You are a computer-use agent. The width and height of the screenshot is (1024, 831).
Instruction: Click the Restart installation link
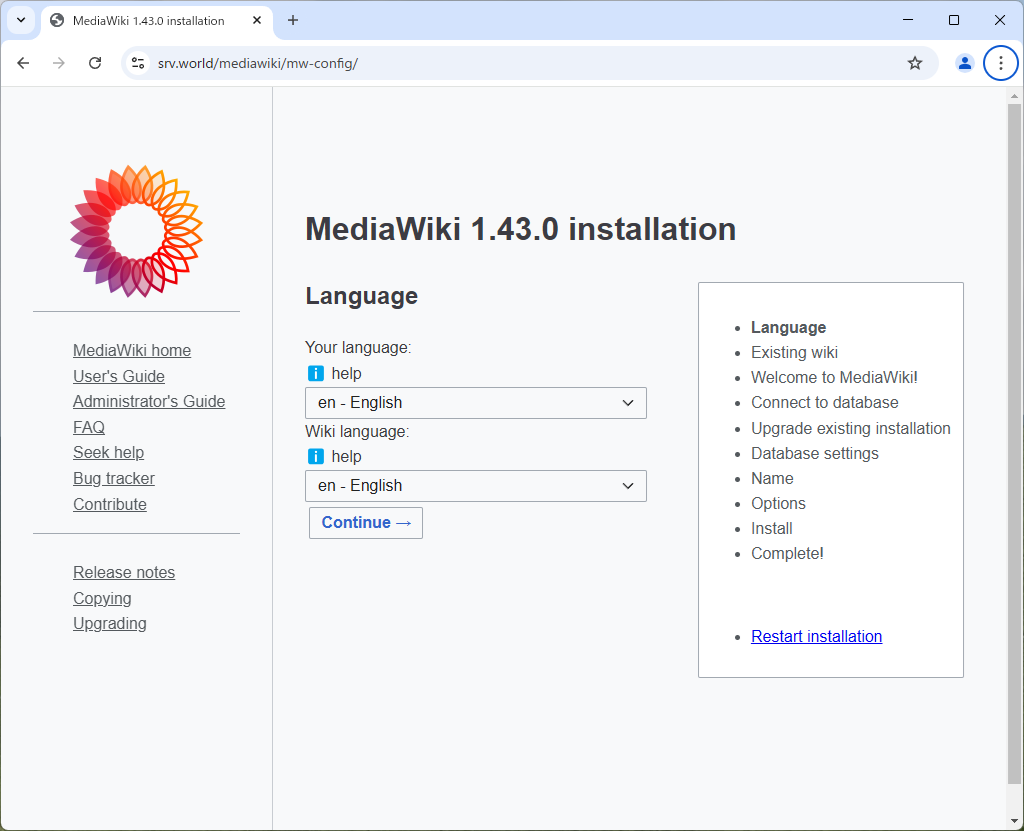[x=816, y=636]
